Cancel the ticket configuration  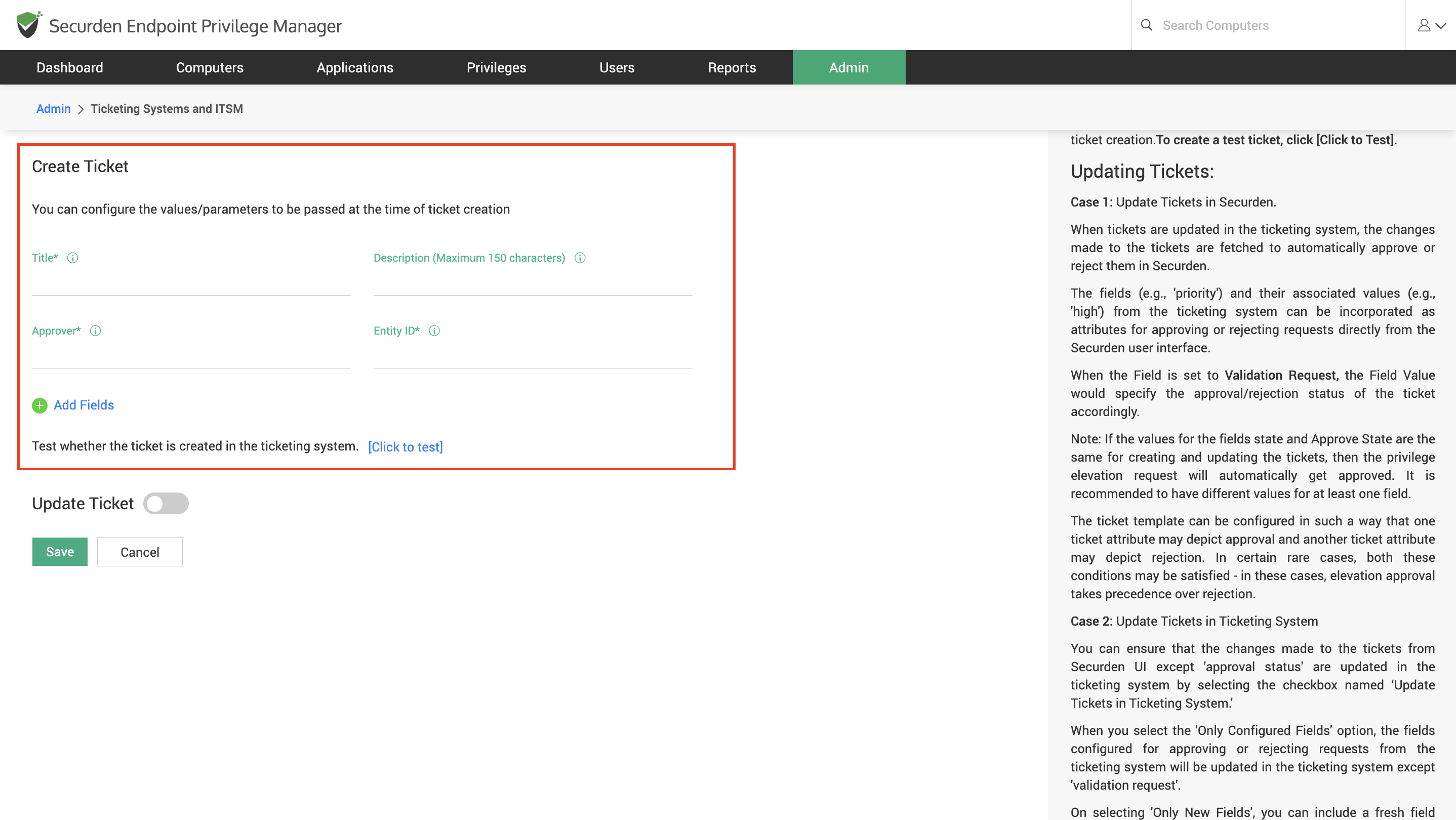(x=140, y=552)
